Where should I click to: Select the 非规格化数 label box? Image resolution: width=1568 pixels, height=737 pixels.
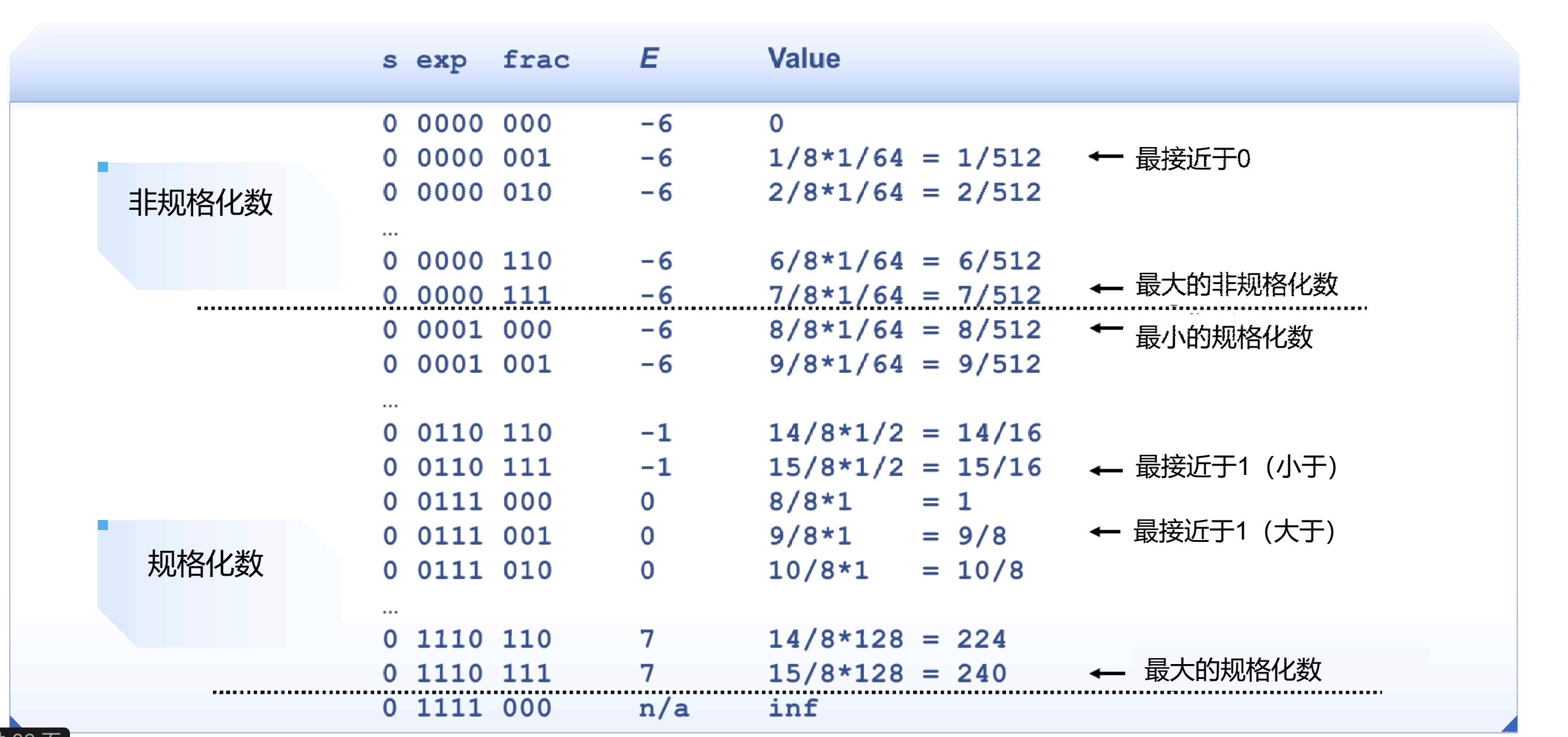[x=201, y=203]
